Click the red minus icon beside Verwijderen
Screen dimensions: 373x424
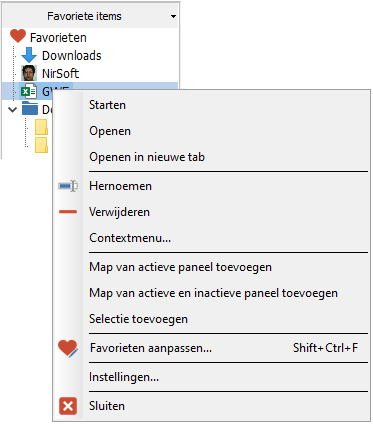point(68,212)
